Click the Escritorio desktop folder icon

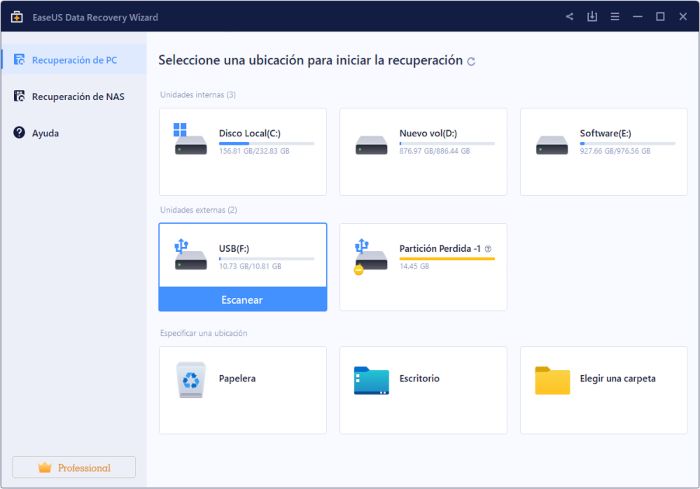click(x=371, y=380)
